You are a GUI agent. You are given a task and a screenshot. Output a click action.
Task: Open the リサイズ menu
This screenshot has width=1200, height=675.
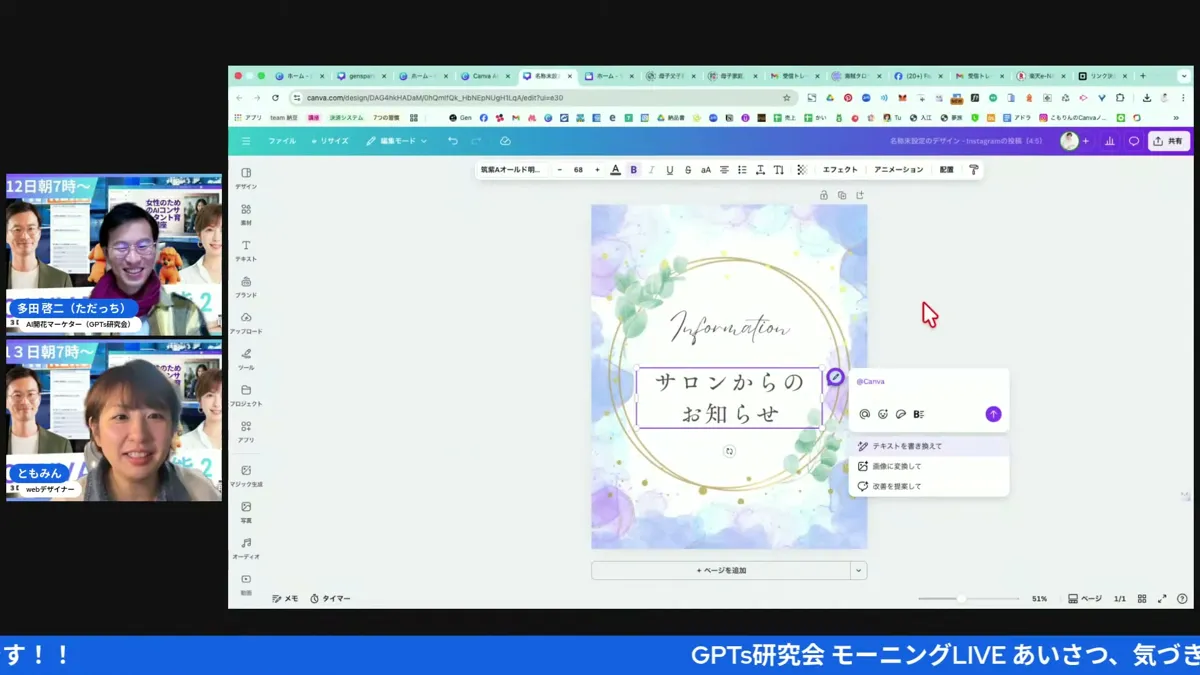(x=329, y=141)
